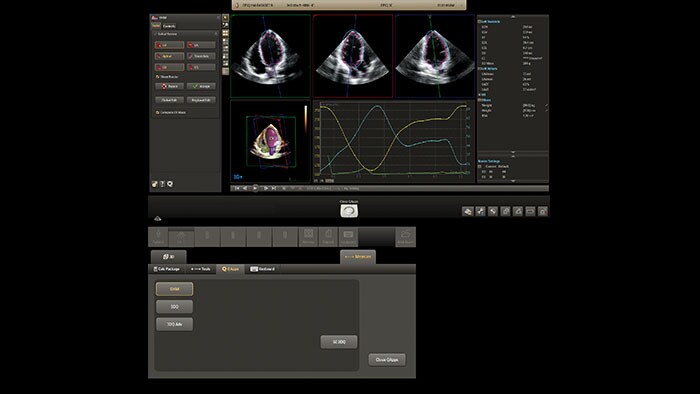Viewport: 700px width, 394px height.
Task: Open the 3D+ label menu in the 3D view
Action: [238, 177]
